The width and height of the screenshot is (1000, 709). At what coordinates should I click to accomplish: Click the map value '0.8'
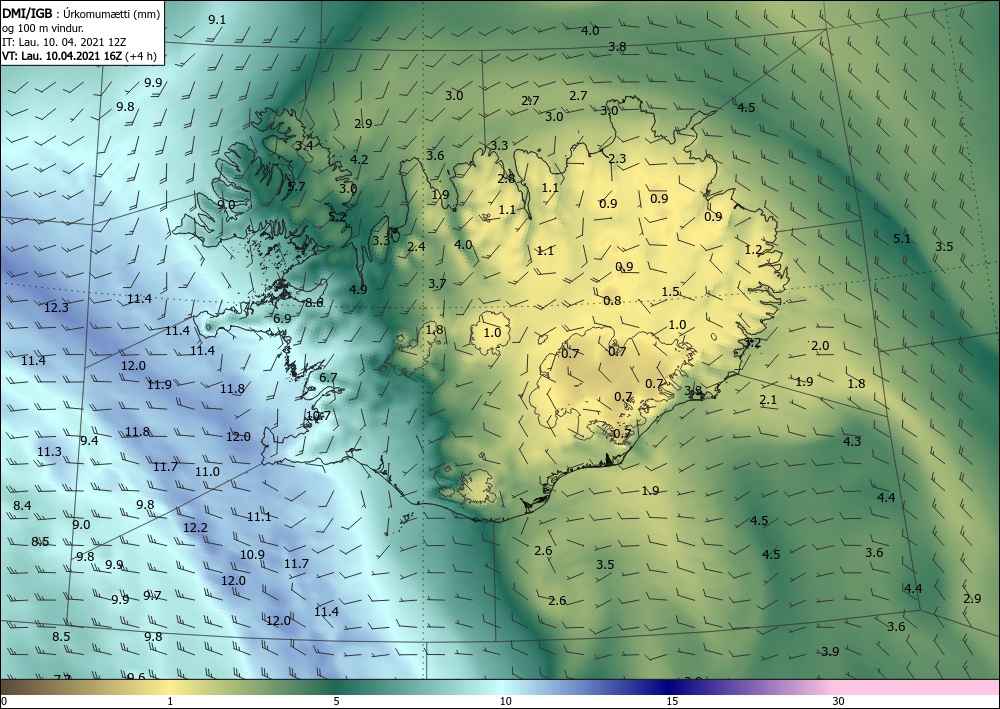click(x=612, y=301)
